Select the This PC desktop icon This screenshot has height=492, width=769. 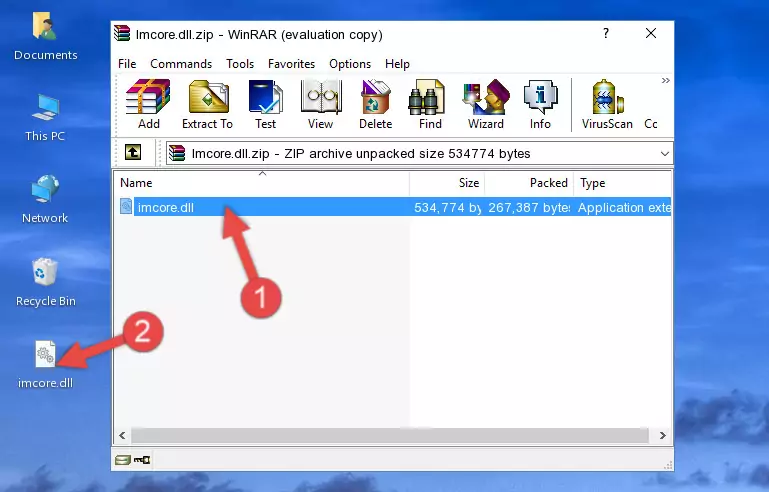(45, 118)
